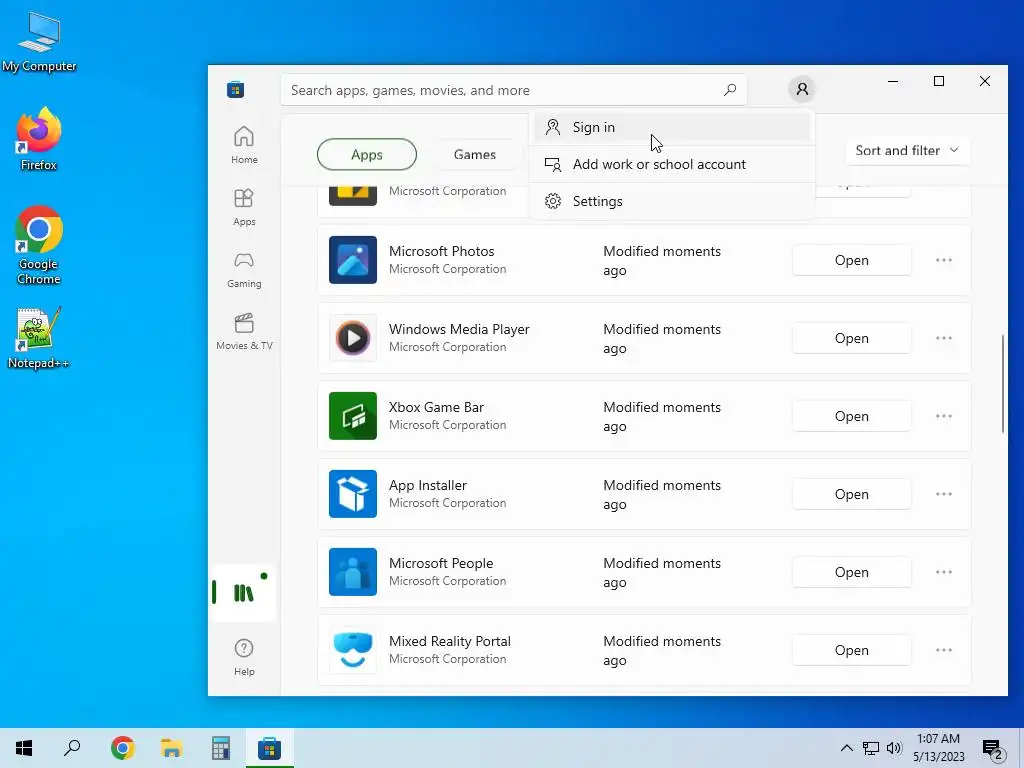The width and height of the screenshot is (1024, 768).
Task: Choose Sign in from the account menu
Action: tap(672, 127)
